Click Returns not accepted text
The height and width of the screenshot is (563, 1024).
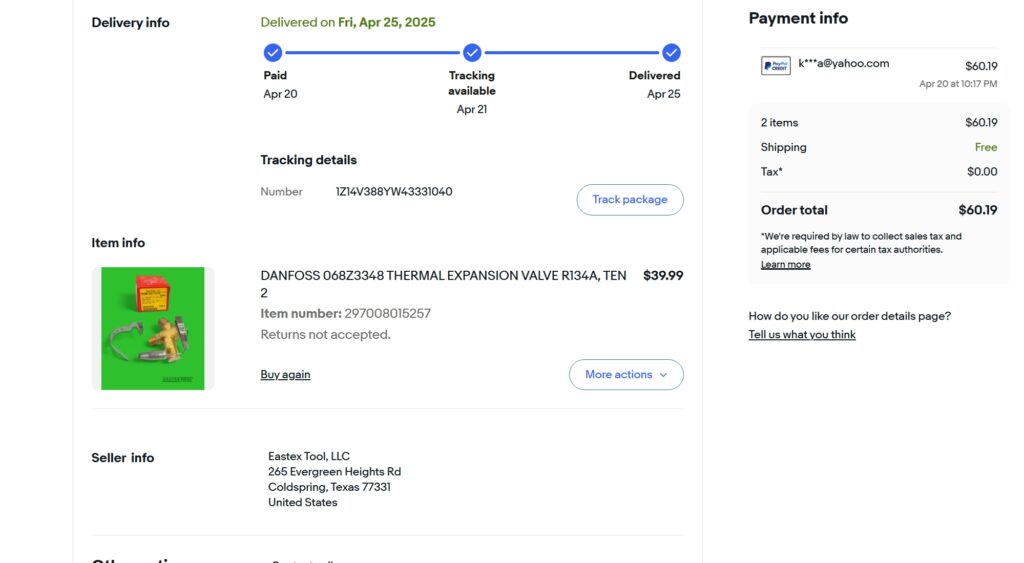pyautogui.click(x=325, y=334)
